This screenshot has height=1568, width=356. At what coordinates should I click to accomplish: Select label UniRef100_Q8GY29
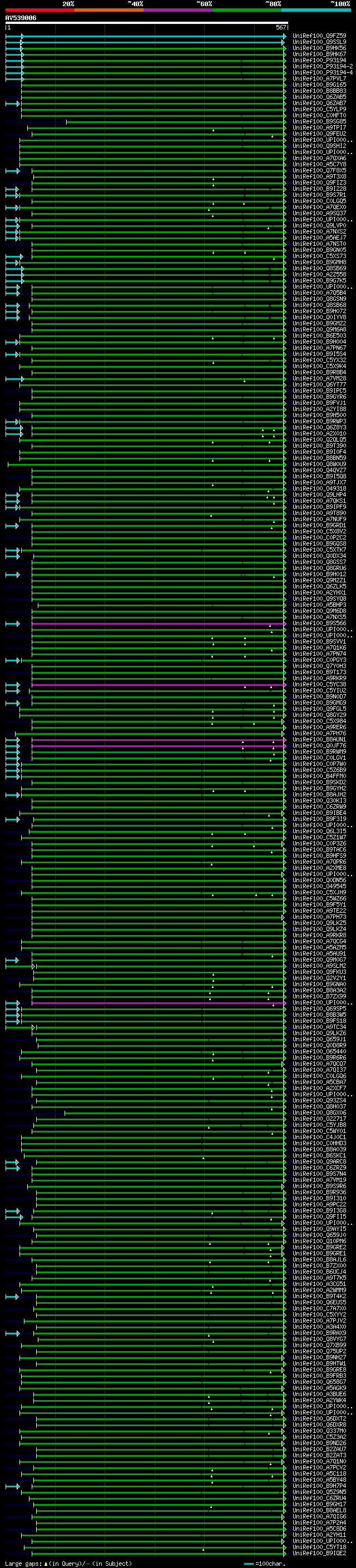click(319, 715)
